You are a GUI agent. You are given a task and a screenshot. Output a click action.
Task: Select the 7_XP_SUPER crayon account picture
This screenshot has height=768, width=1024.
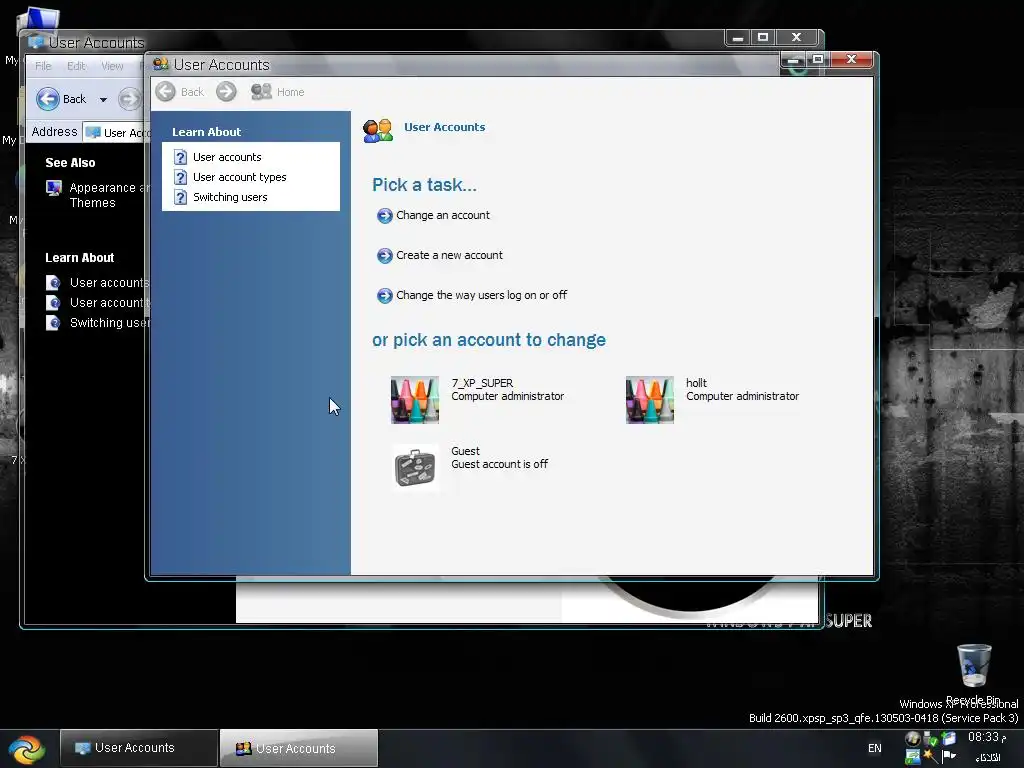pos(415,400)
